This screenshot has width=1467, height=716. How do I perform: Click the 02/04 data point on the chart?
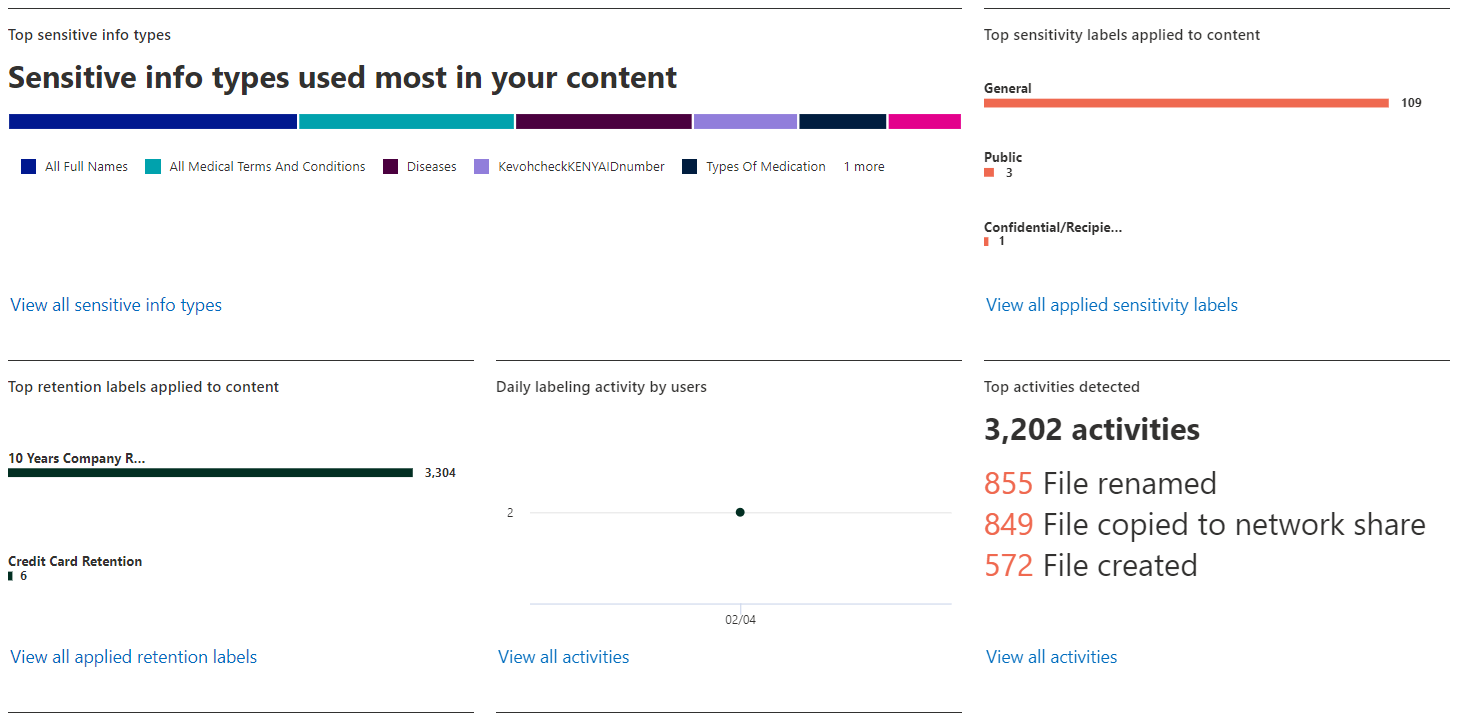740,512
